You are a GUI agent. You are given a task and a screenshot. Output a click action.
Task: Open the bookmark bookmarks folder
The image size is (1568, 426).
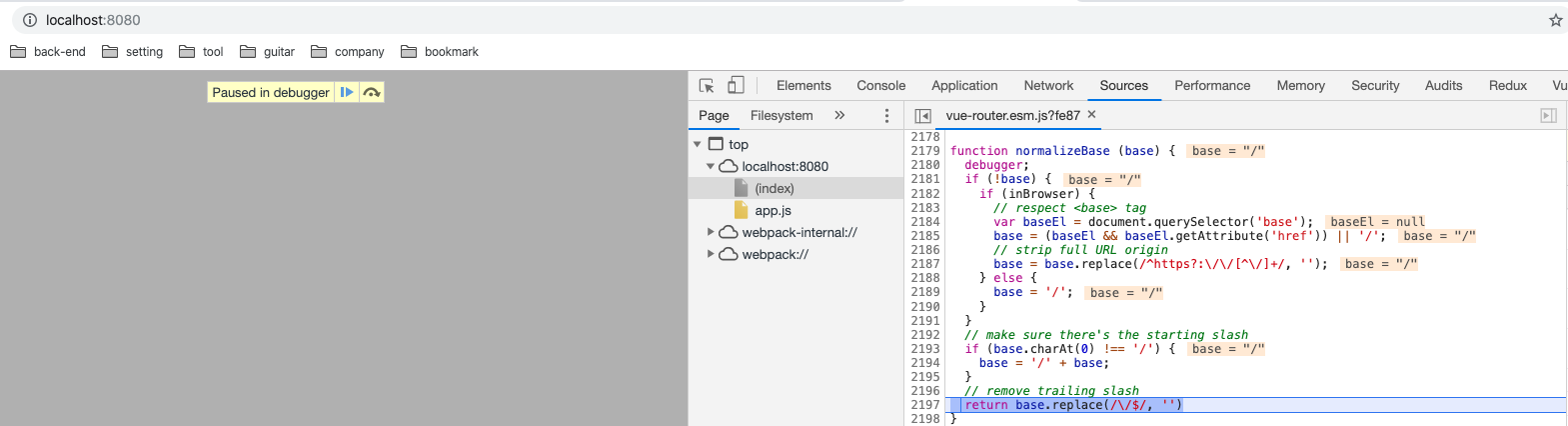pos(440,52)
